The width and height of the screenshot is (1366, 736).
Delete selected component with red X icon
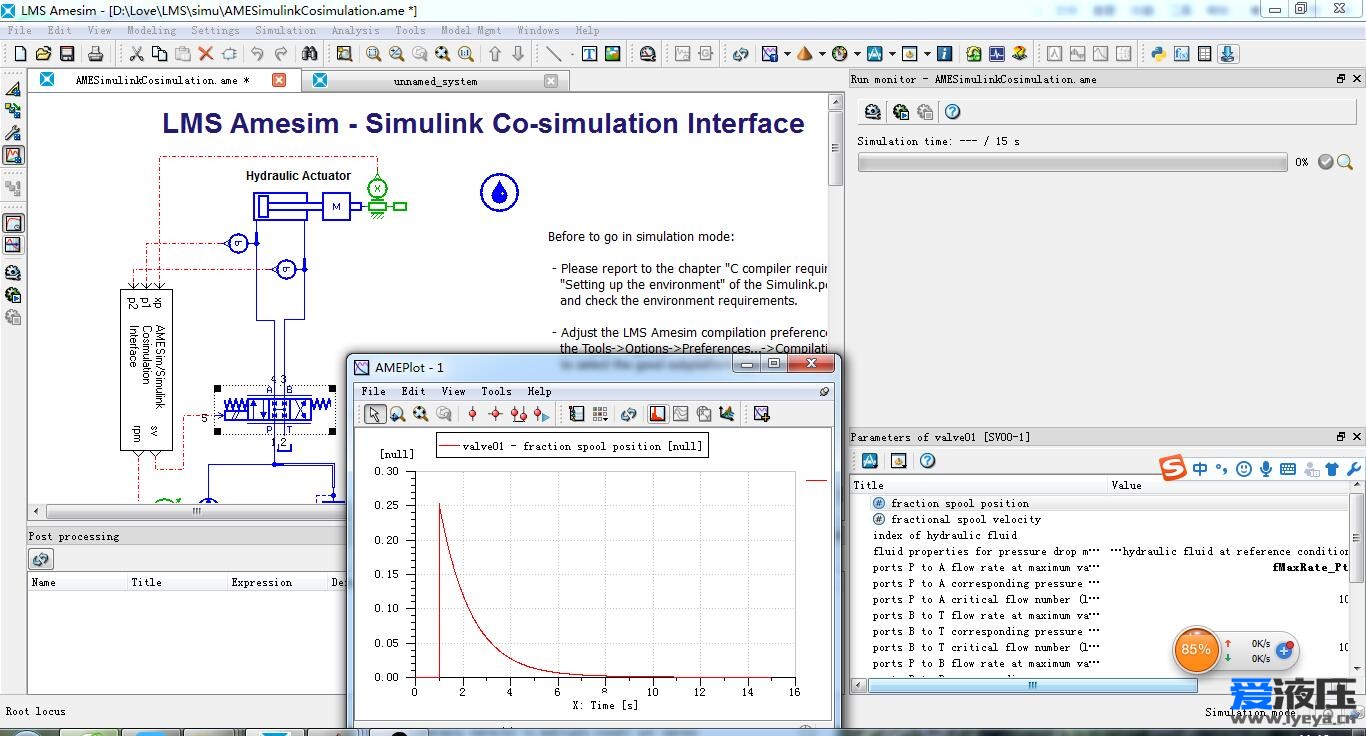(x=206, y=54)
